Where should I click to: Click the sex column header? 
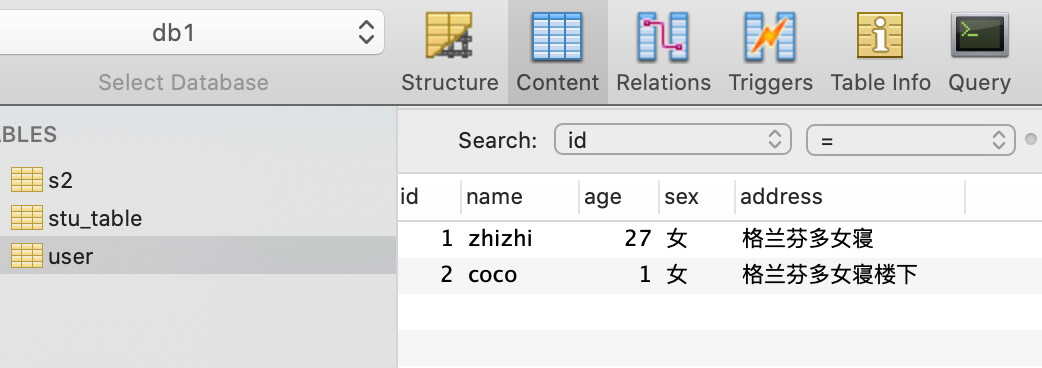(697, 197)
